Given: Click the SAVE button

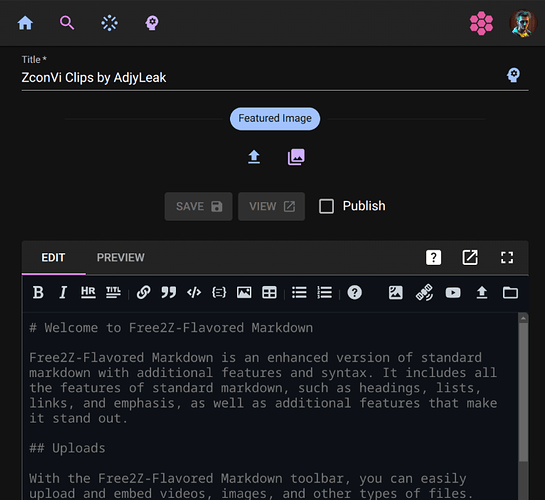Looking at the screenshot, I should point(198,206).
